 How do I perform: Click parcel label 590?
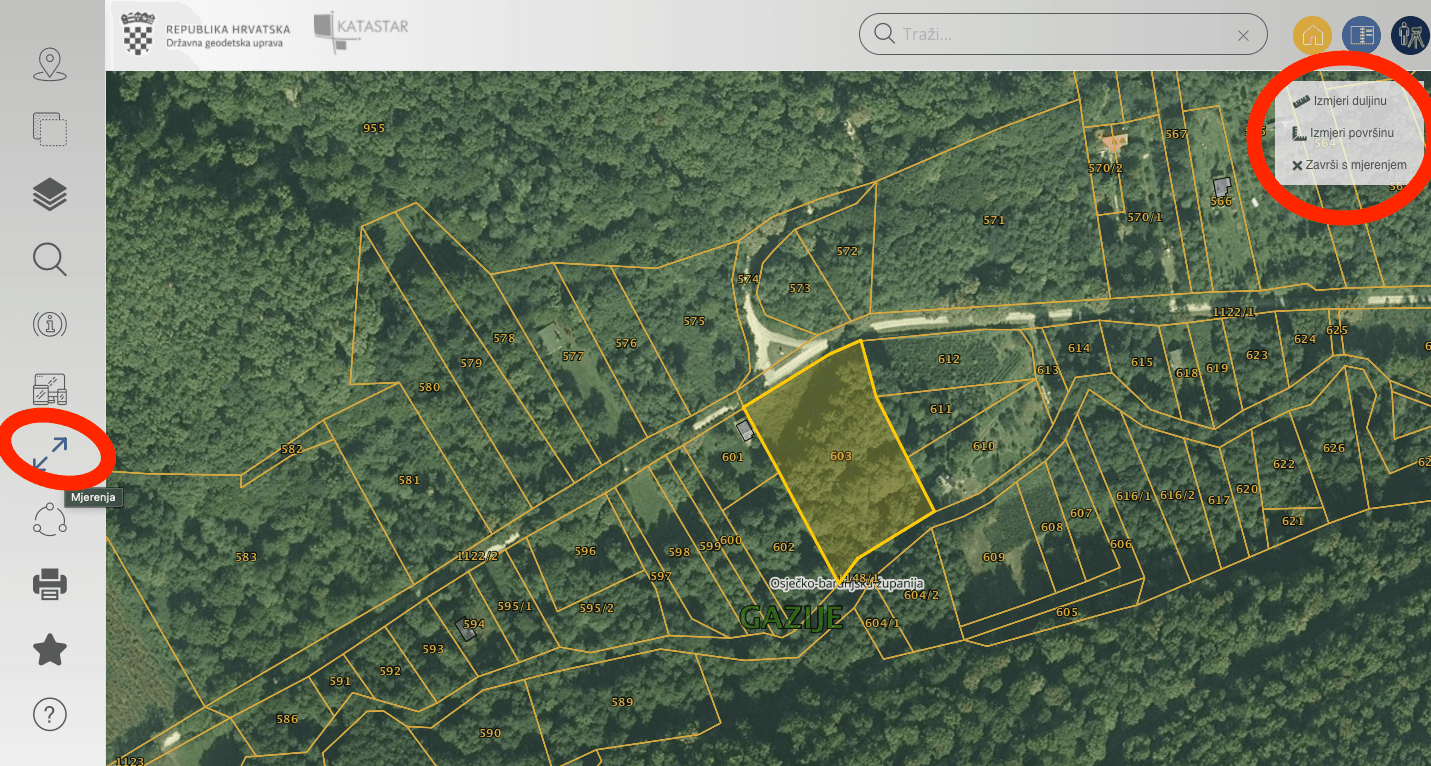(490, 733)
